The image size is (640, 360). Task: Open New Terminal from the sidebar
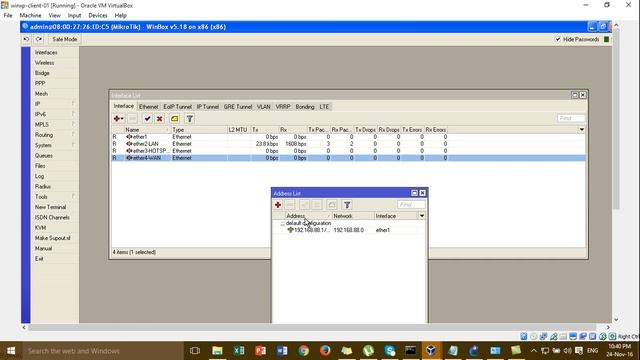tap(50, 207)
